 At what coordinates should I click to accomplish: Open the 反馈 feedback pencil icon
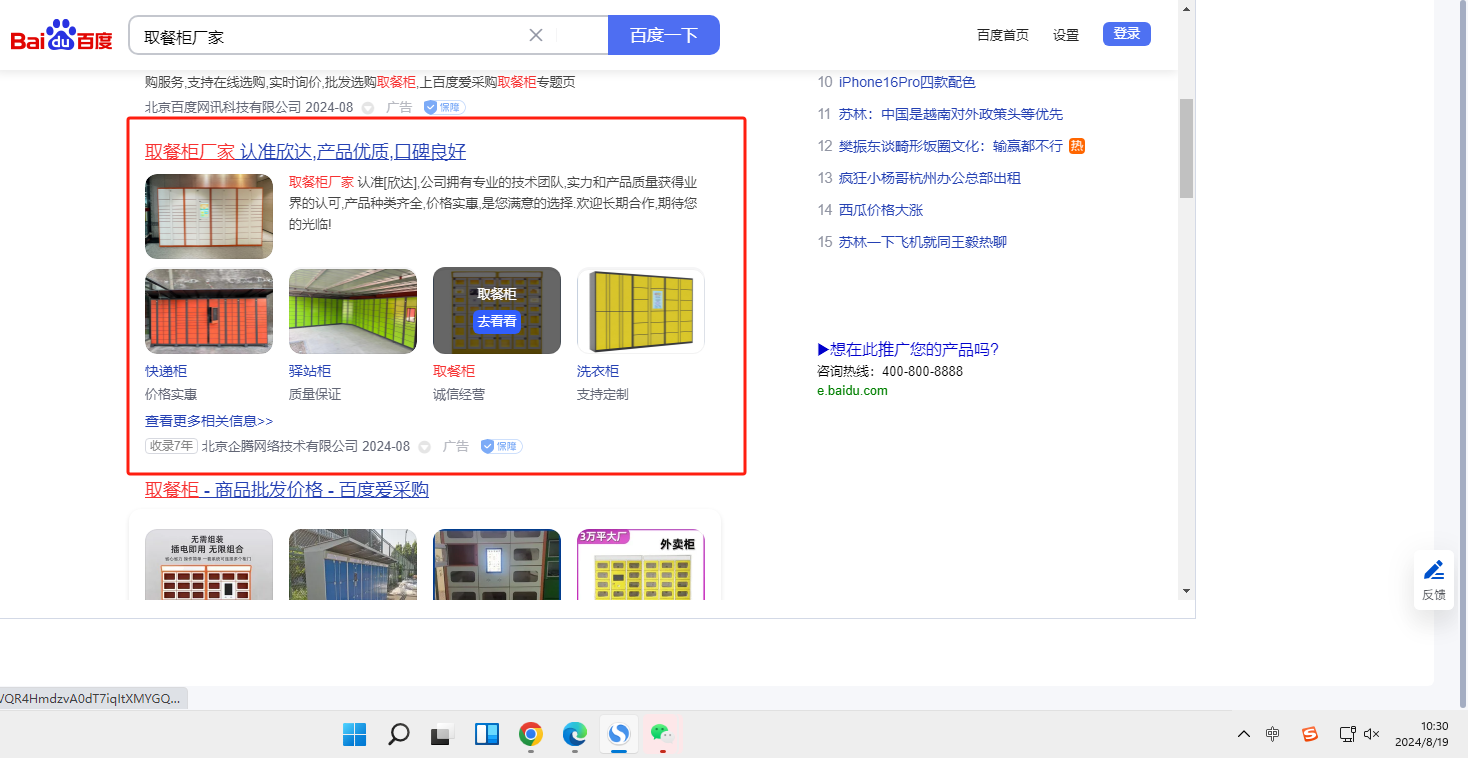[1434, 579]
